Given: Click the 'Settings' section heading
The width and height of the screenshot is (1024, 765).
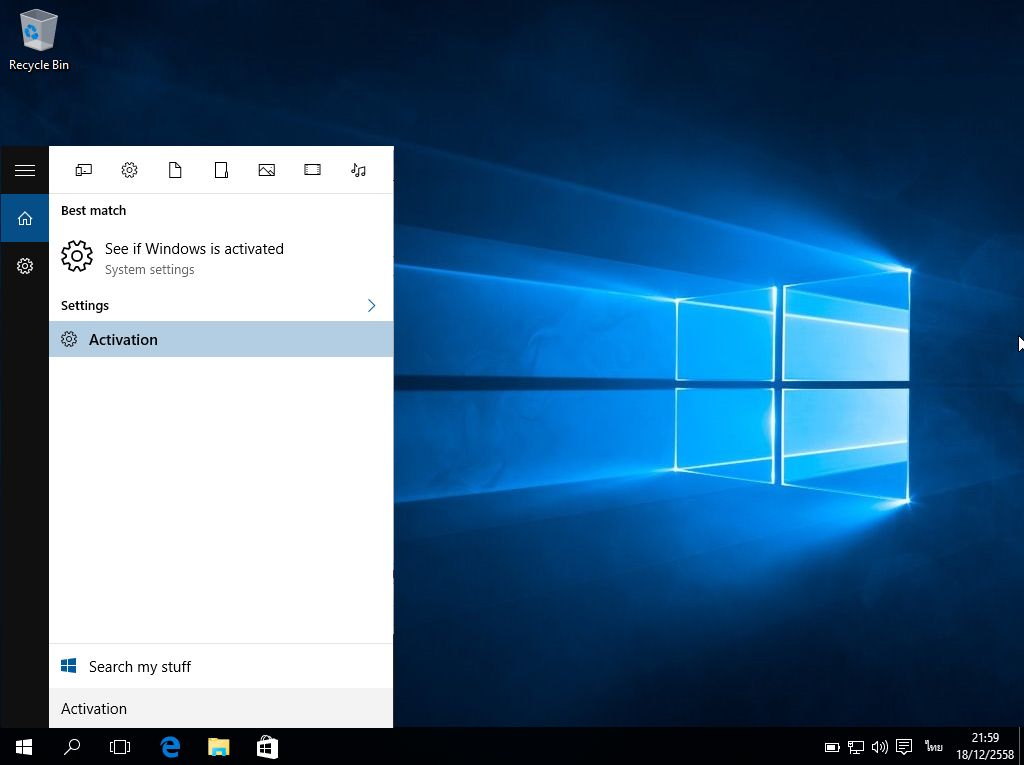Looking at the screenshot, I should pos(85,305).
